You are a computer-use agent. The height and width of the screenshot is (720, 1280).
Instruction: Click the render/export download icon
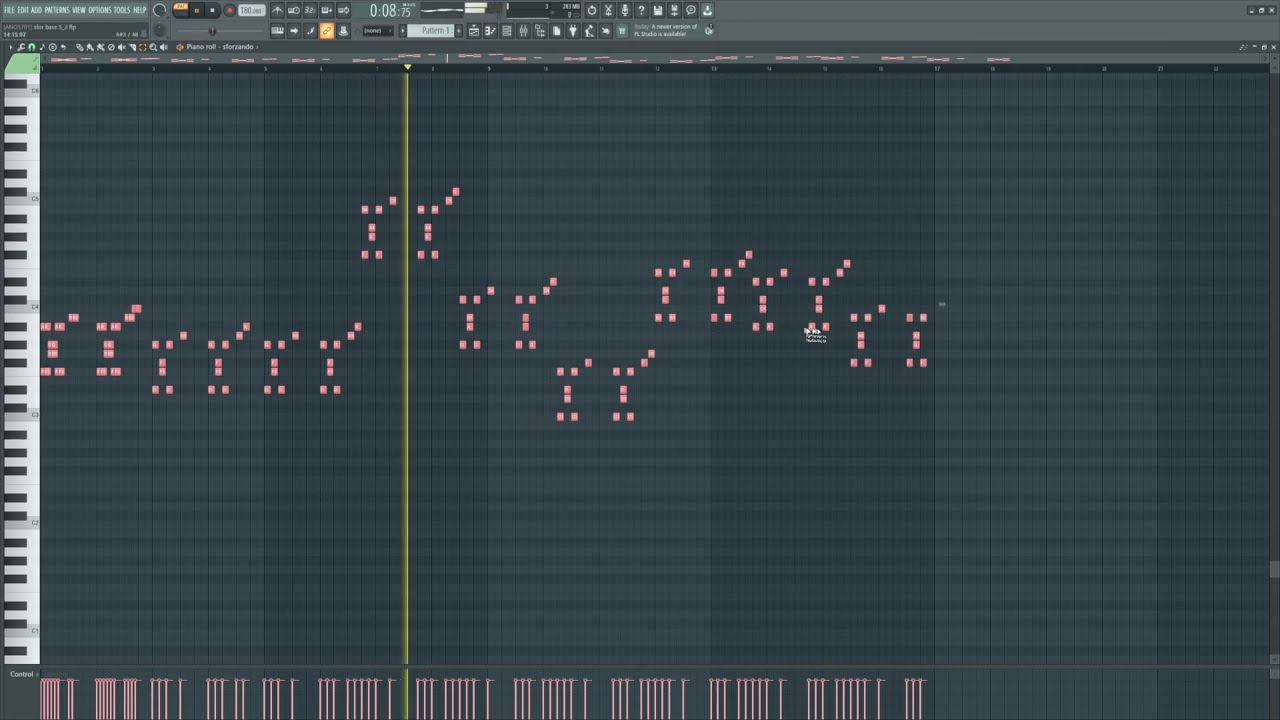coord(707,10)
